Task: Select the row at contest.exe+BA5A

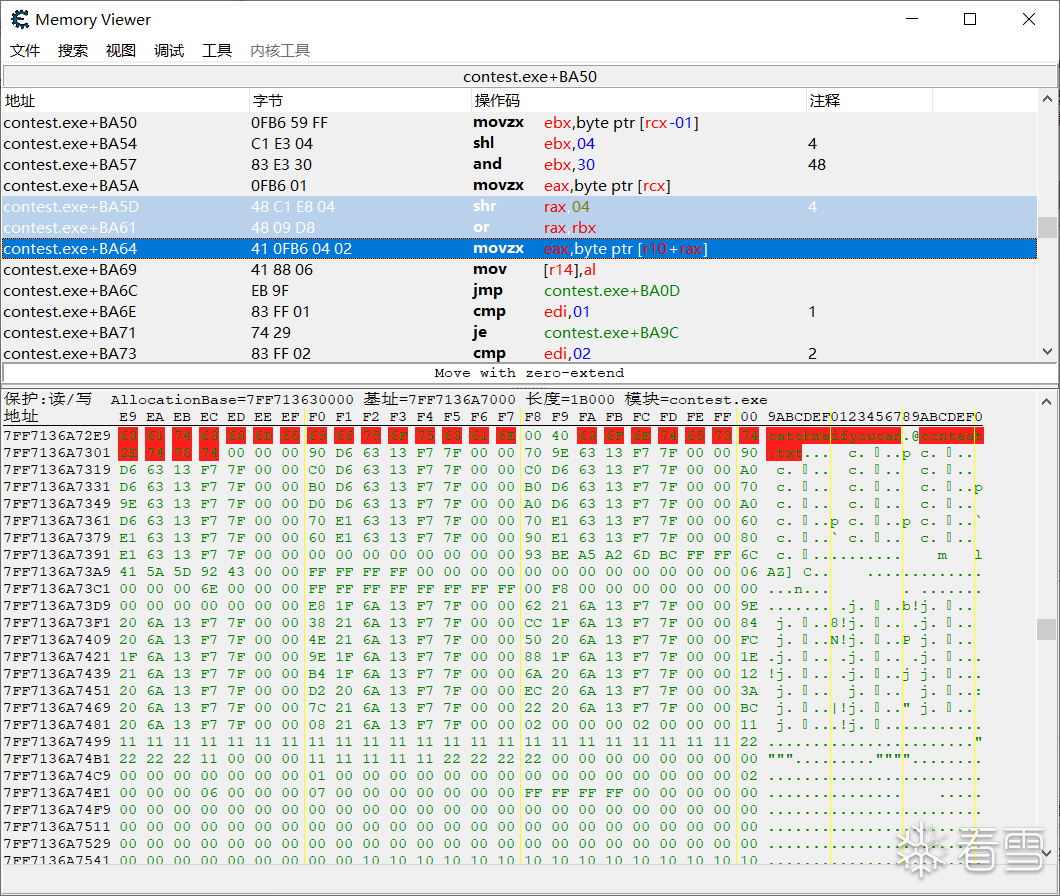Action: coord(519,185)
